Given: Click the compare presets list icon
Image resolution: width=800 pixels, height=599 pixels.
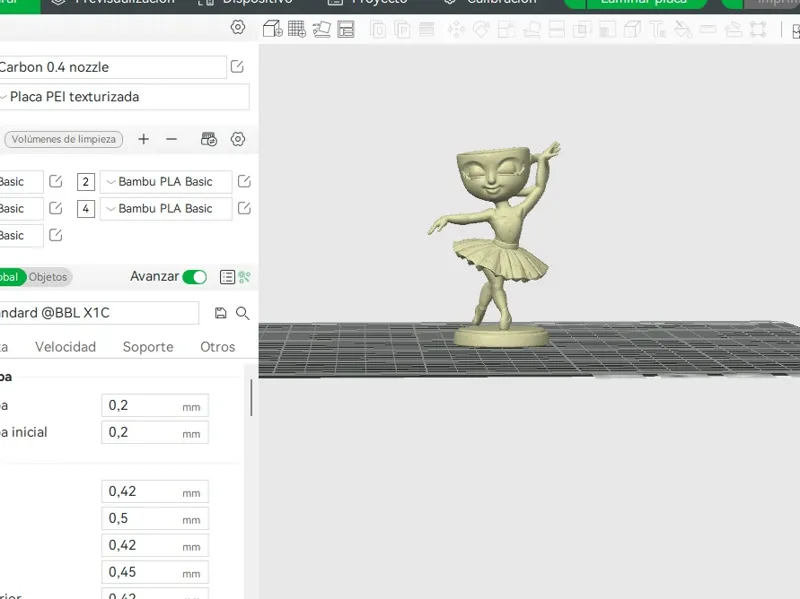Looking at the screenshot, I should click(228, 277).
